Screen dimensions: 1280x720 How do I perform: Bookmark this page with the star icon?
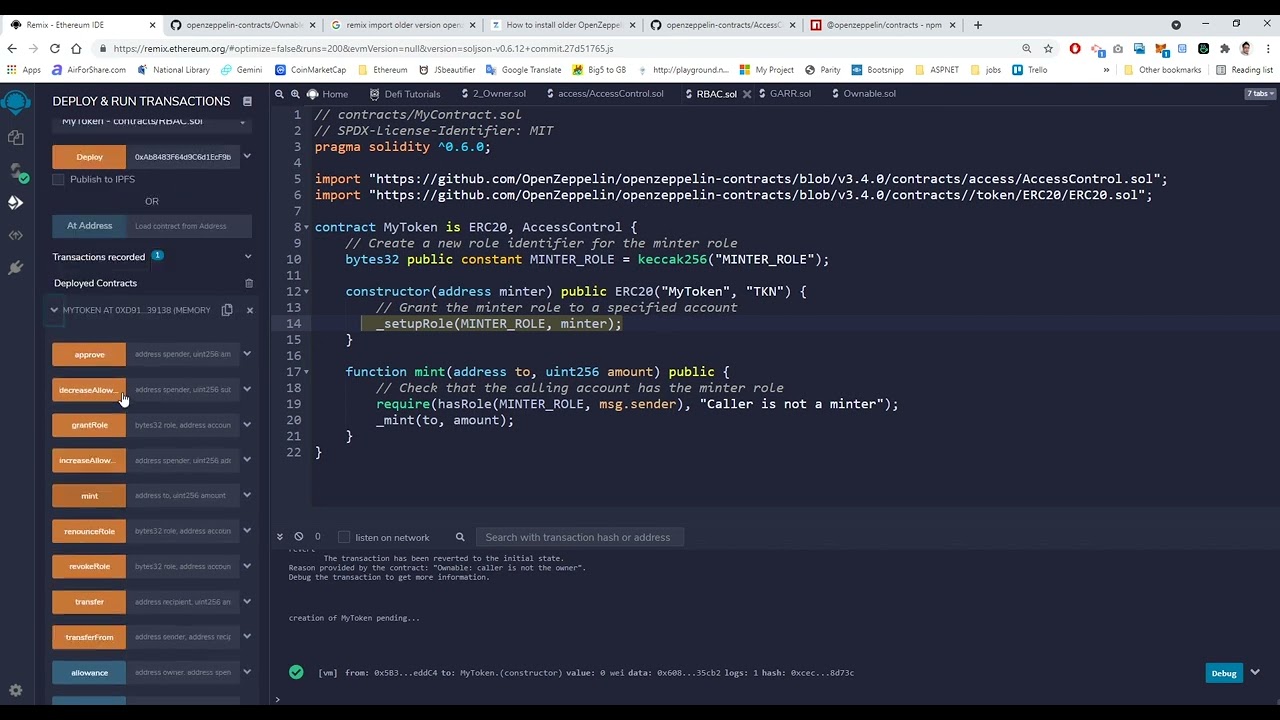[x=1048, y=48]
